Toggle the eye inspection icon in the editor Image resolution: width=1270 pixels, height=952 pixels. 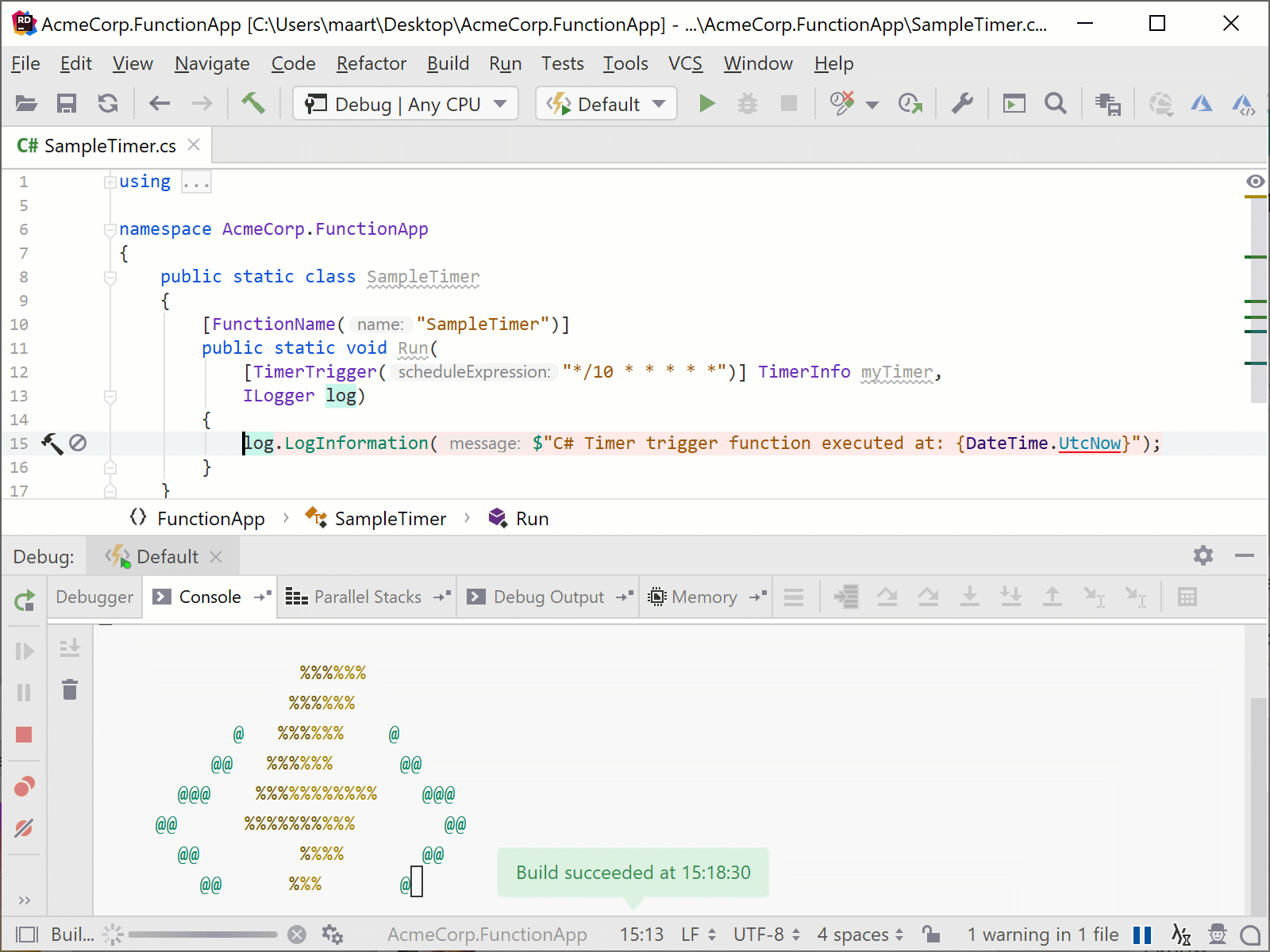(x=1255, y=182)
